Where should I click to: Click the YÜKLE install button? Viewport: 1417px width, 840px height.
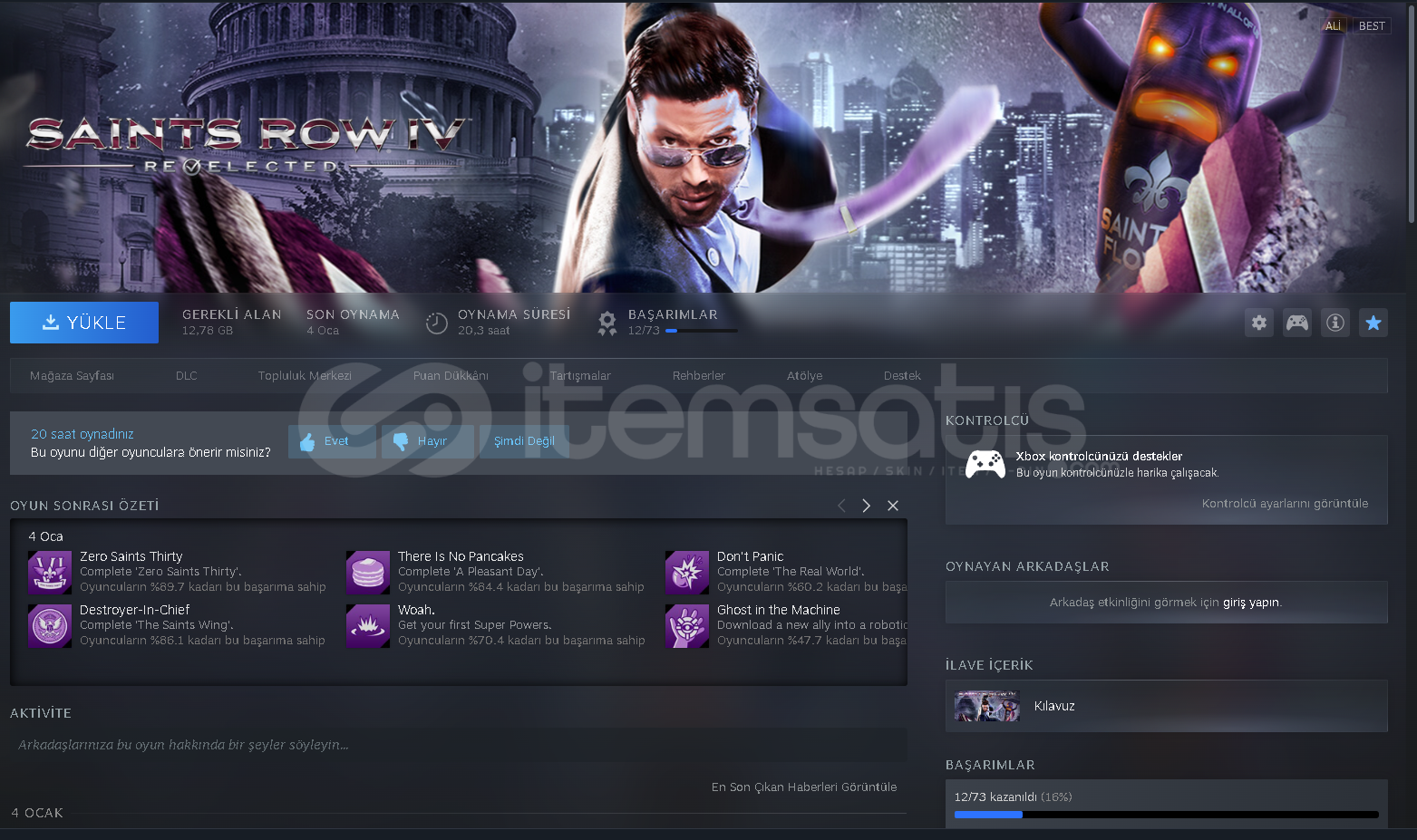click(x=84, y=323)
